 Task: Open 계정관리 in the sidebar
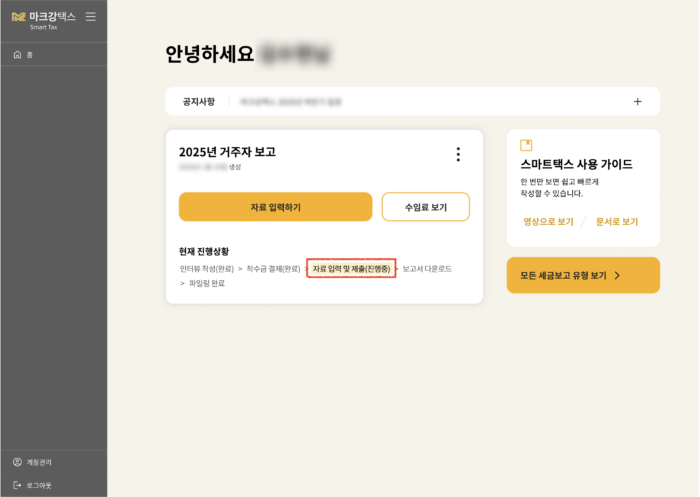point(39,462)
